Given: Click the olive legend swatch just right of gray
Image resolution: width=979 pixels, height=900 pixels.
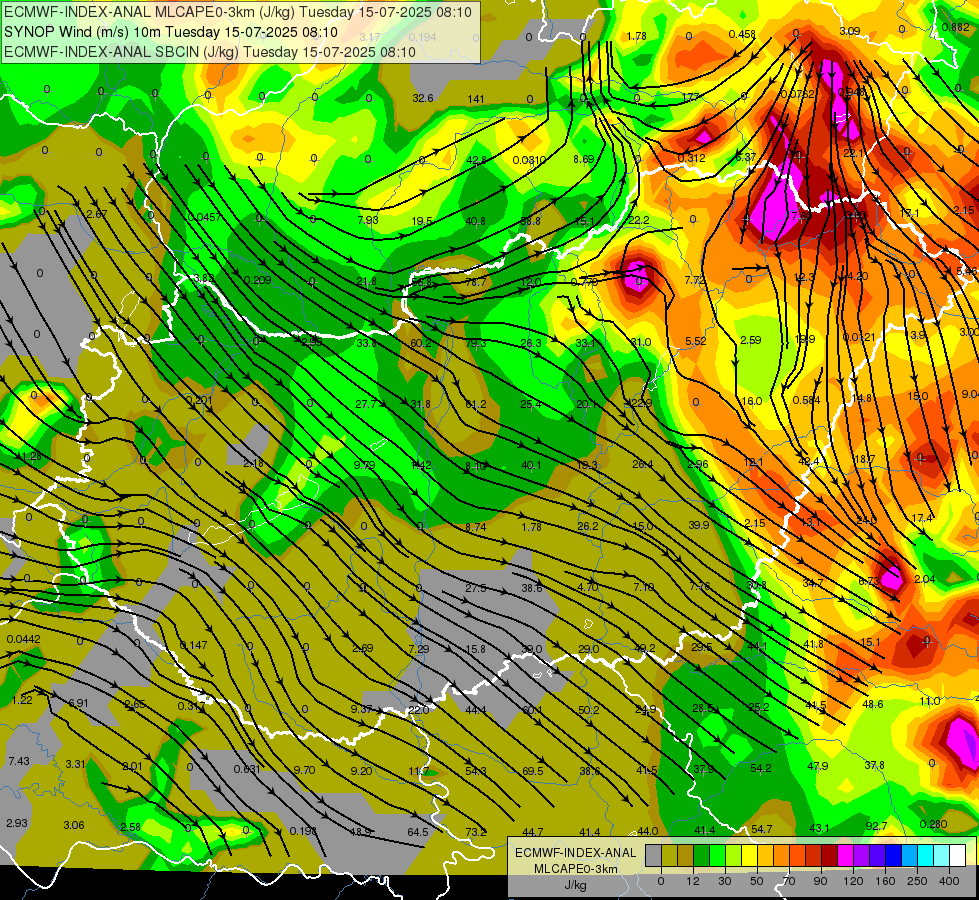Looking at the screenshot, I should pyautogui.click(x=669, y=855).
